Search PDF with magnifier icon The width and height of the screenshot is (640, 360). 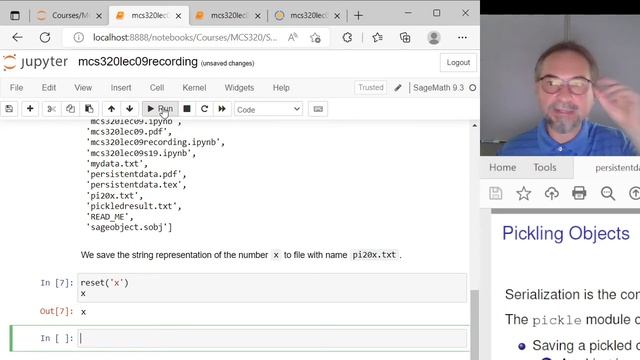click(607, 193)
